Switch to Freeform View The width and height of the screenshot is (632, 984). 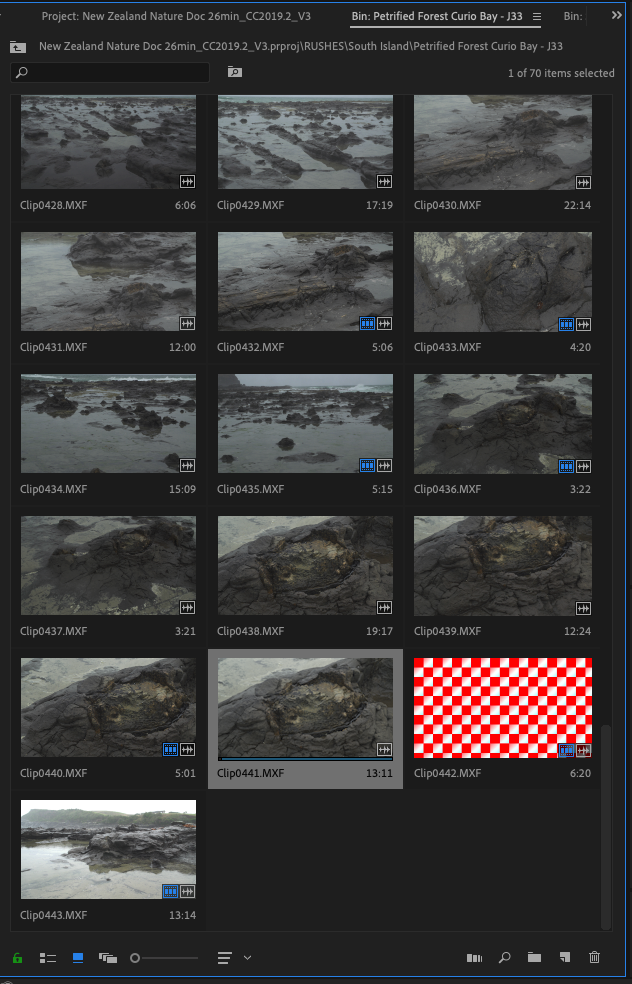click(108, 958)
